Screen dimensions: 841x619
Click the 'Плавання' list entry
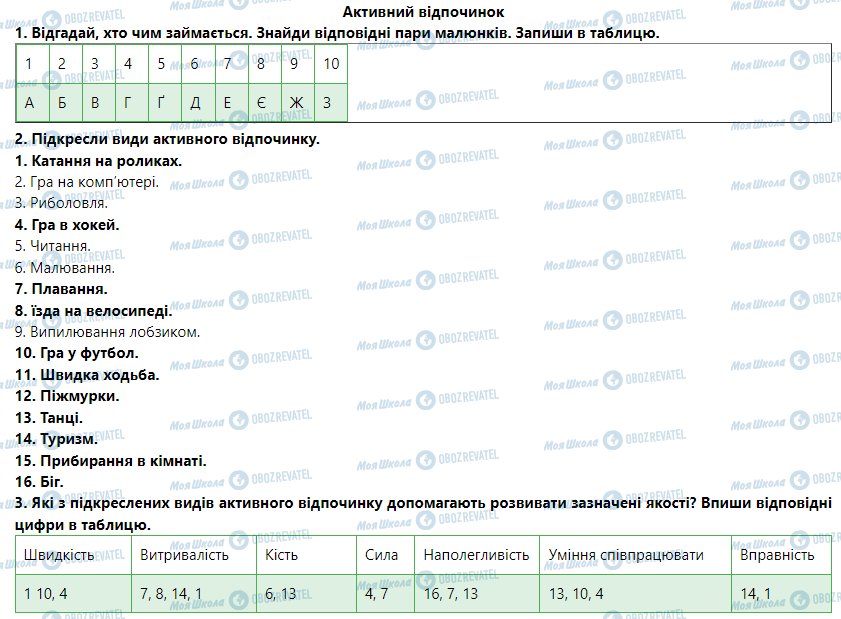click(x=61, y=289)
